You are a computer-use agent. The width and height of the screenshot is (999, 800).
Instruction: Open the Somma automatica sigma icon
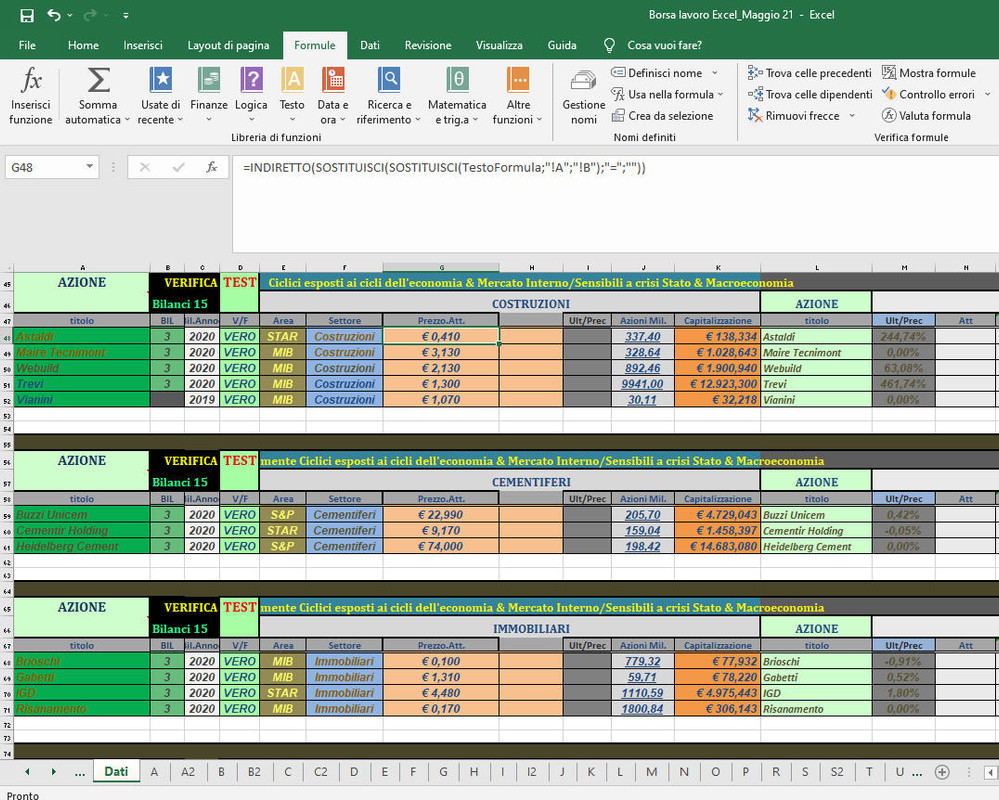pyautogui.click(x=97, y=82)
